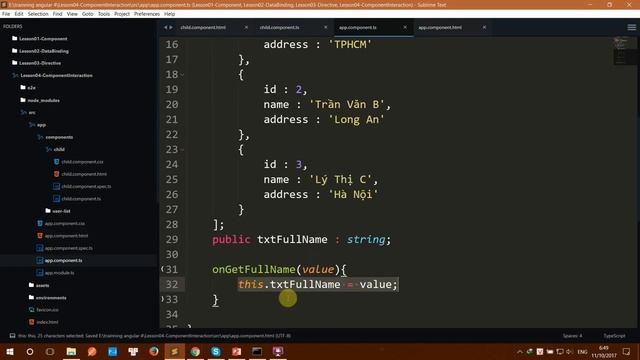The height and width of the screenshot is (360, 640).
Task: Open the Edit menu
Action: click(19, 14)
